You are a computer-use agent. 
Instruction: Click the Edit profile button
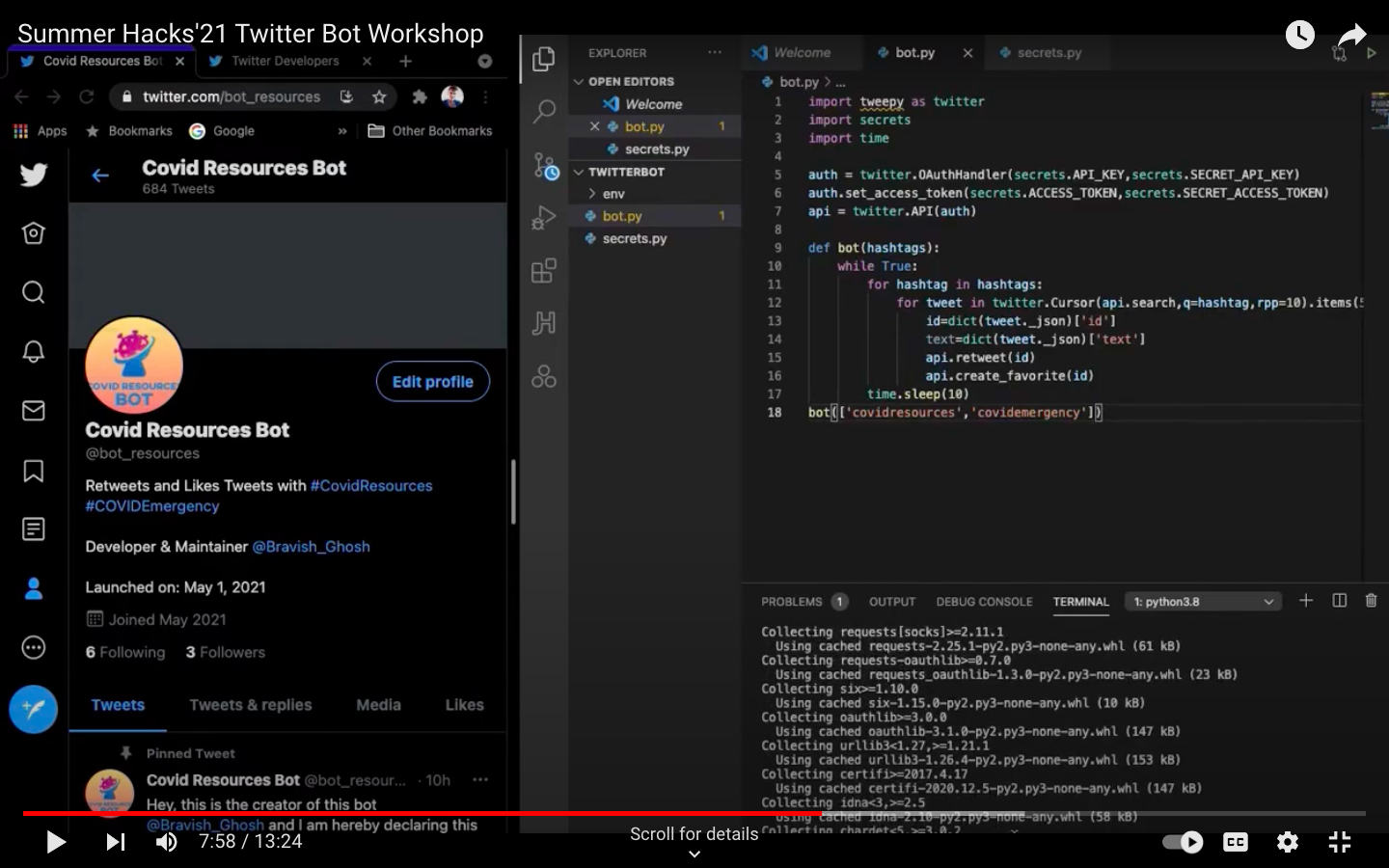432,382
